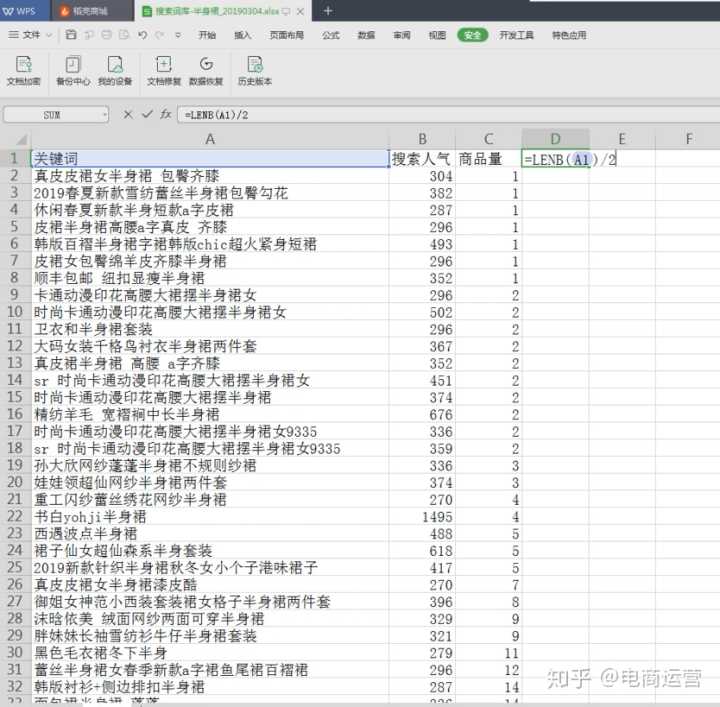This screenshot has height=707, width=720.
Task: Click the plus button to add new tab
Action: click(328, 10)
